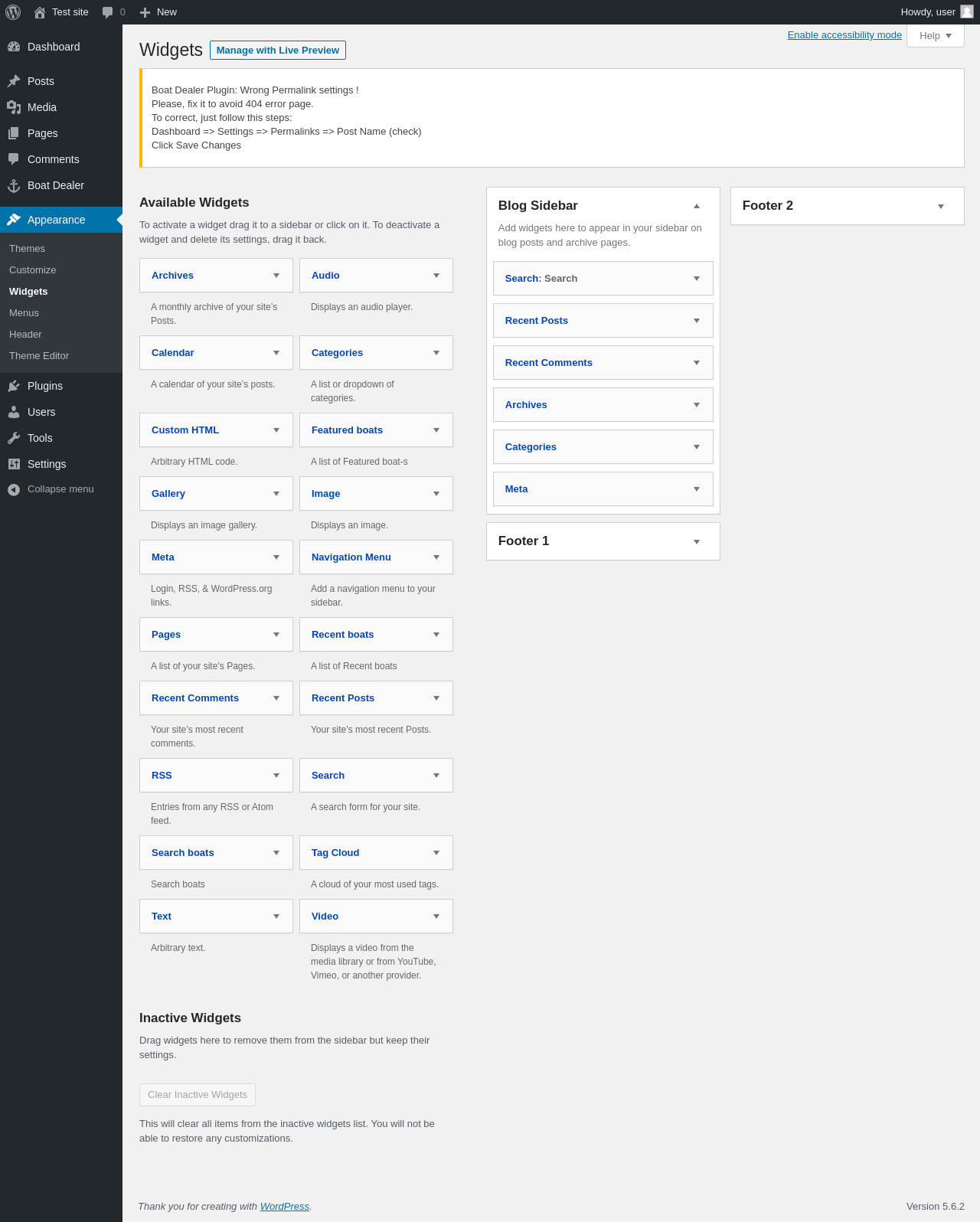
Task: Click Categories widget in Blog Sidebar
Action: 603,447
